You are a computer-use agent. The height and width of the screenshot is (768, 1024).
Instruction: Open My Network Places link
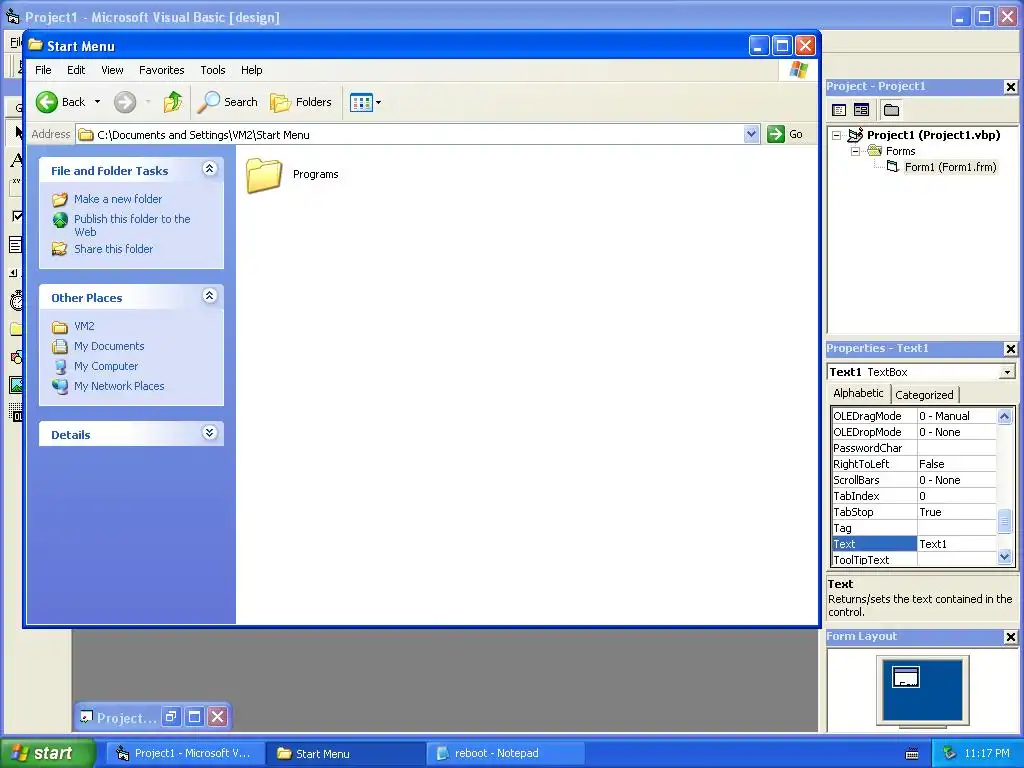119,386
